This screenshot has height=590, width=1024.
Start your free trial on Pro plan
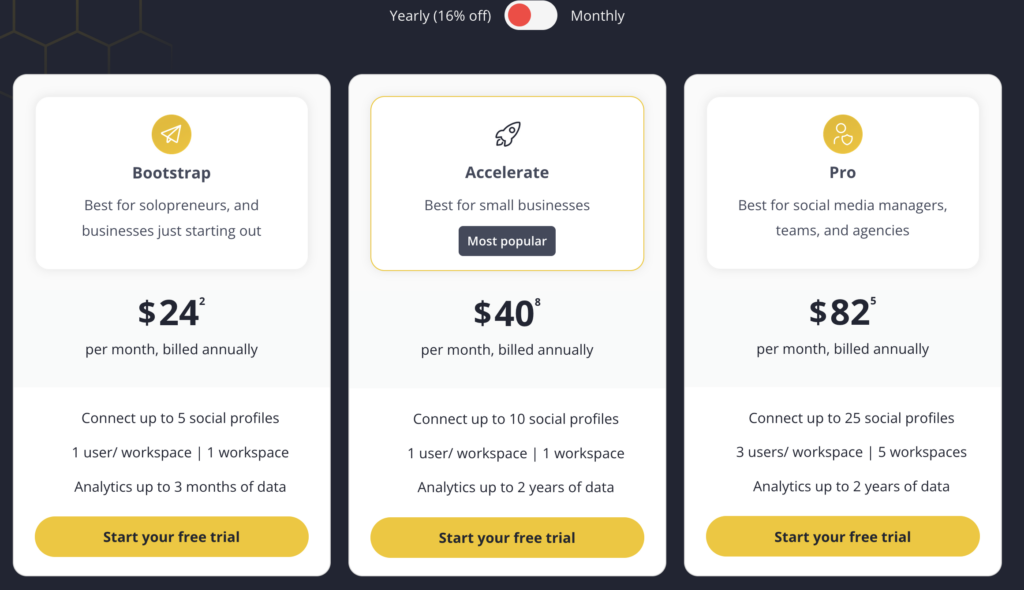click(x=842, y=537)
